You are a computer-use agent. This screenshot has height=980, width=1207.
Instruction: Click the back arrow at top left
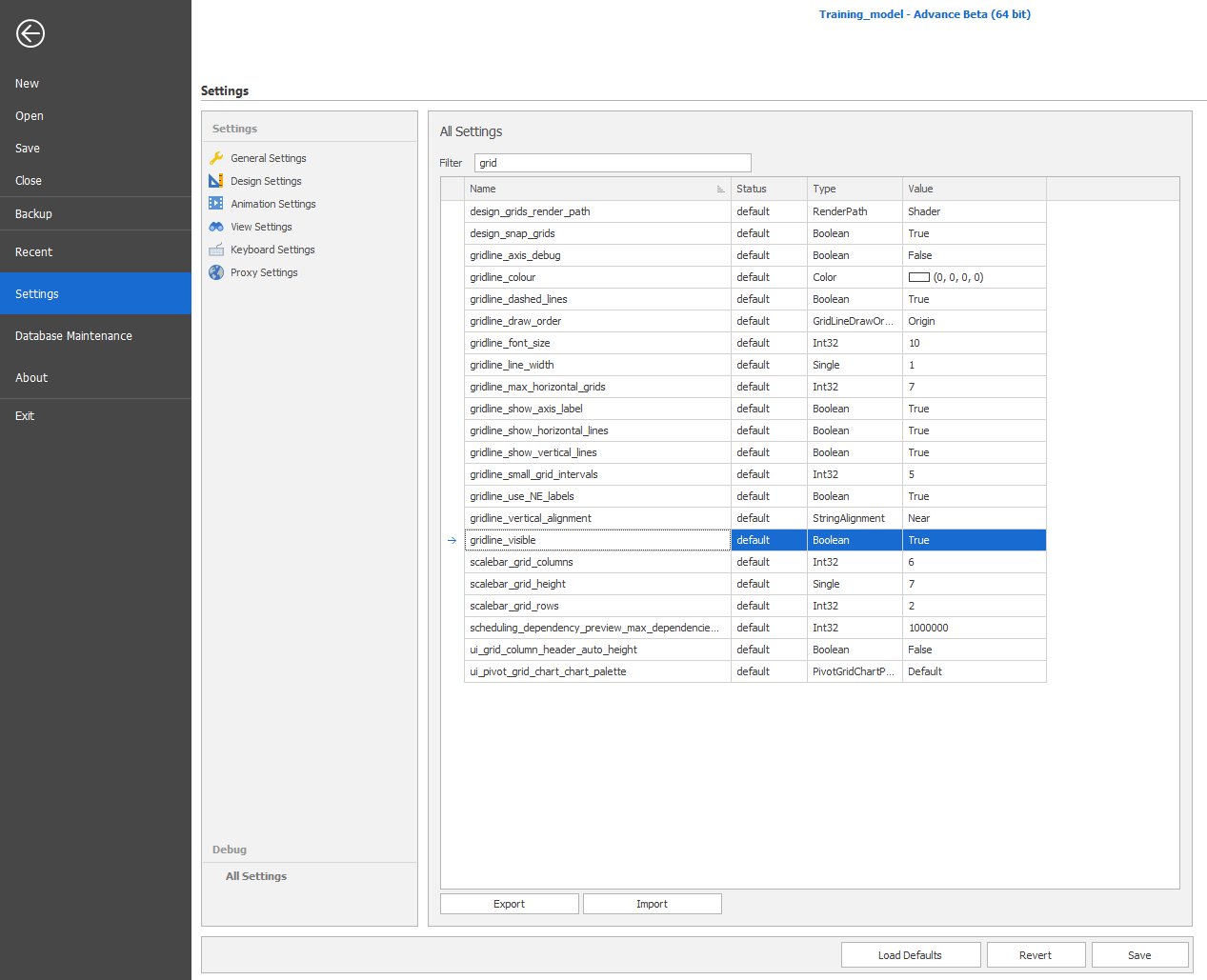click(x=30, y=33)
